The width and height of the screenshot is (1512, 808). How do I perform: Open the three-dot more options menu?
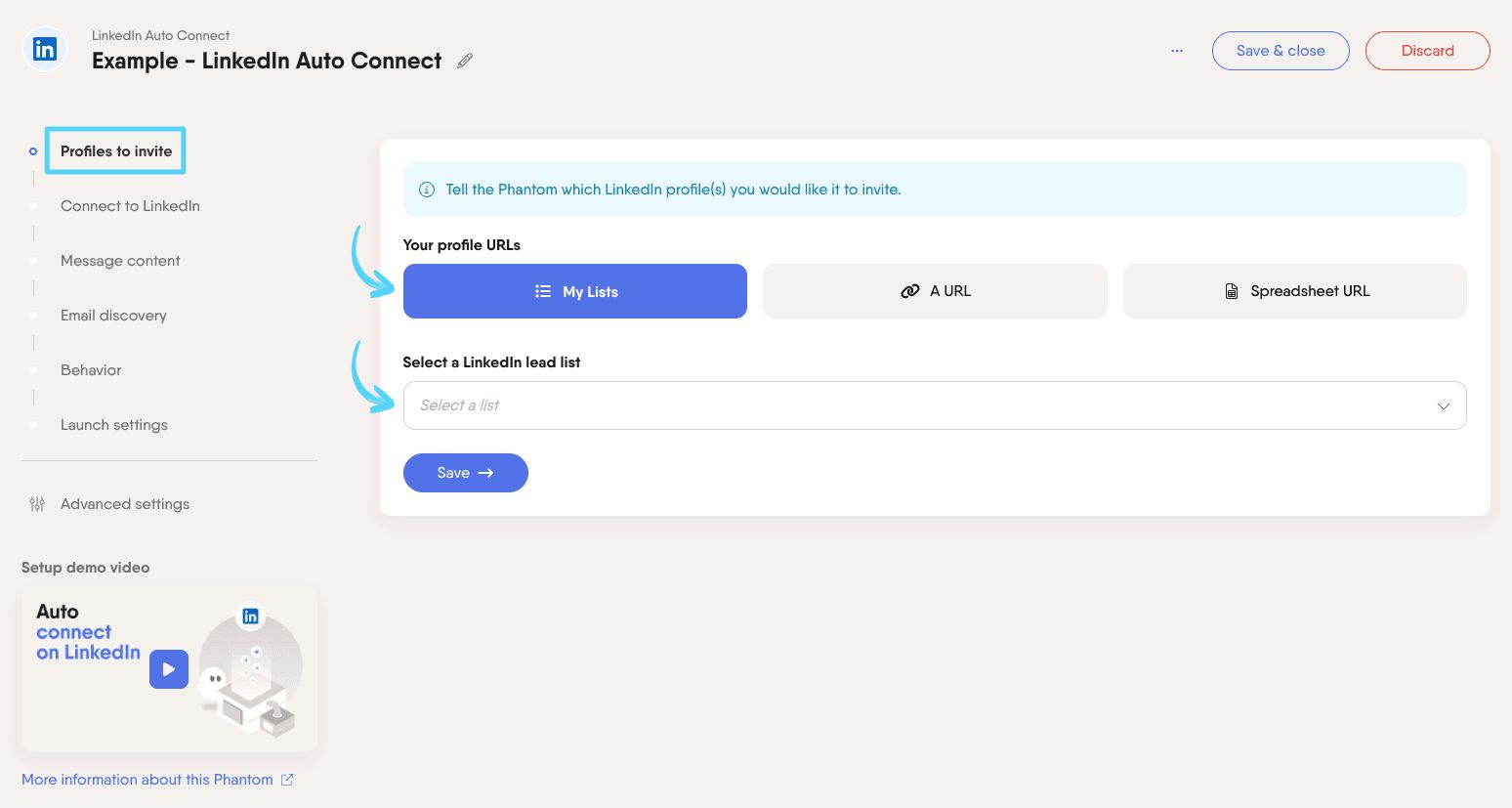click(x=1177, y=51)
